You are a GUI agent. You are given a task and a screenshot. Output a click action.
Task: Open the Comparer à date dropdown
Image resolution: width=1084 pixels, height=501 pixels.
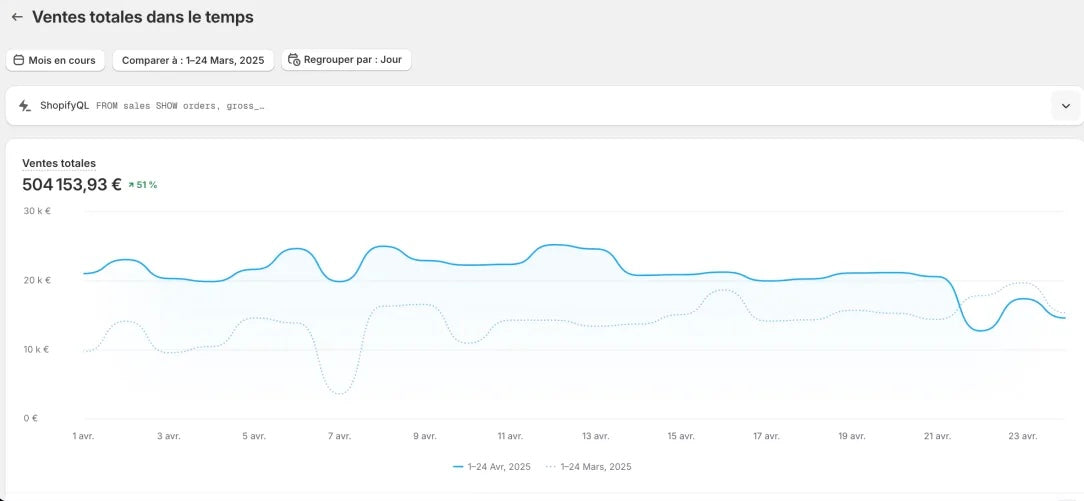[x=193, y=60]
